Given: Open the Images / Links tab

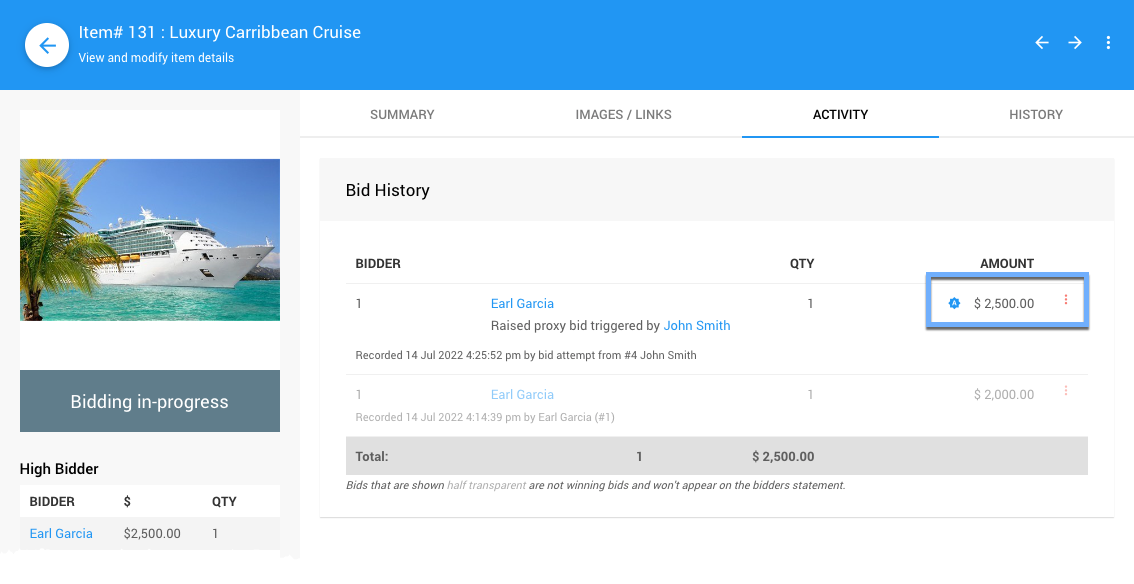Looking at the screenshot, I should click(x=623, y=114).
